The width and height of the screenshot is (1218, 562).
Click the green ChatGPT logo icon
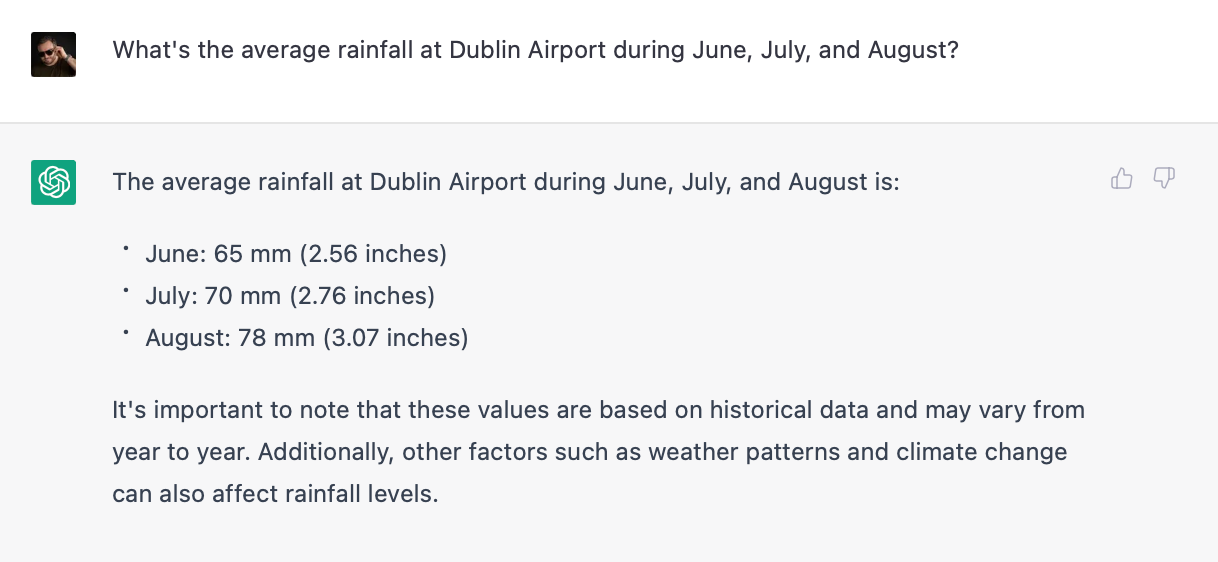(x=54, y=183)
